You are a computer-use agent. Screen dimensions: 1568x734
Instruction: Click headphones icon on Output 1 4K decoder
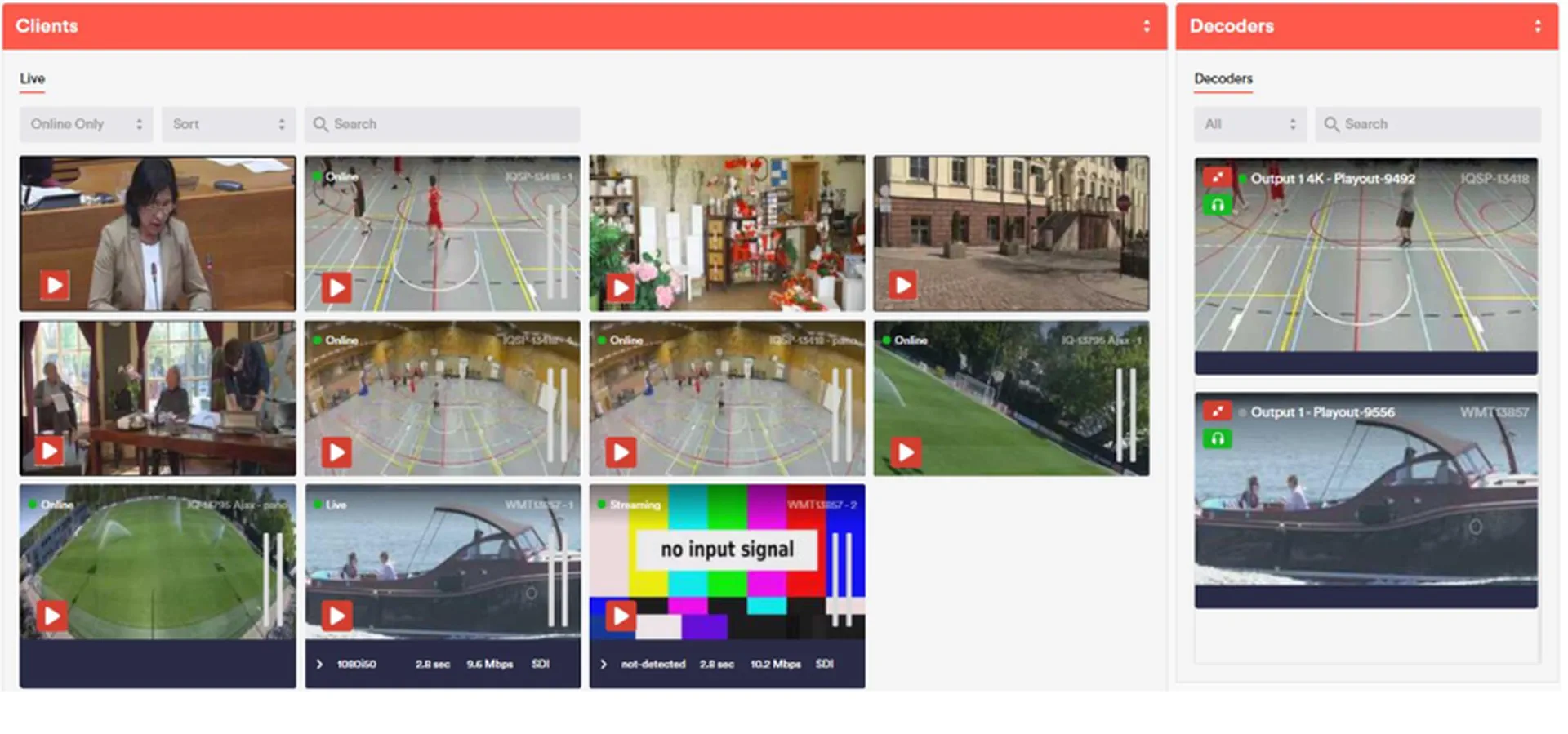(x=1217, y=204)
